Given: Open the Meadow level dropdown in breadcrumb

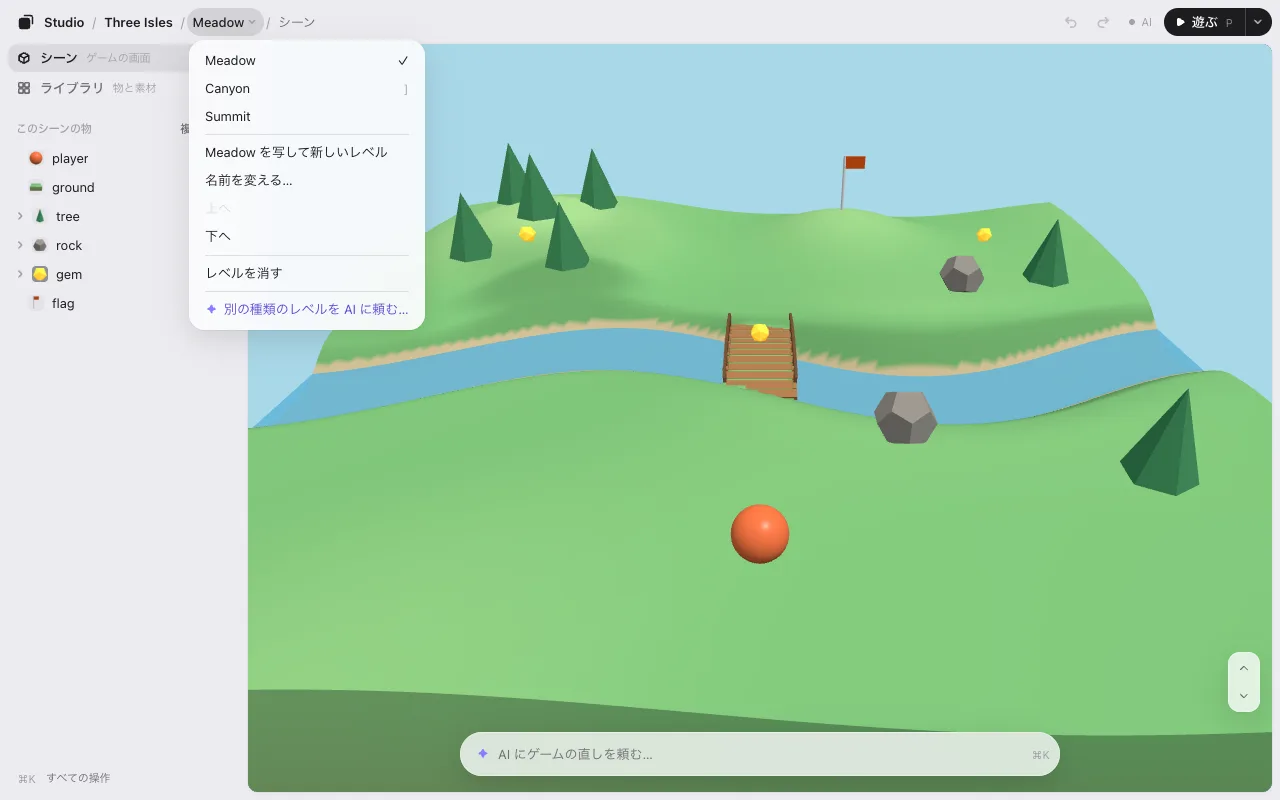Looking at the screenshot, I should 225,22.
